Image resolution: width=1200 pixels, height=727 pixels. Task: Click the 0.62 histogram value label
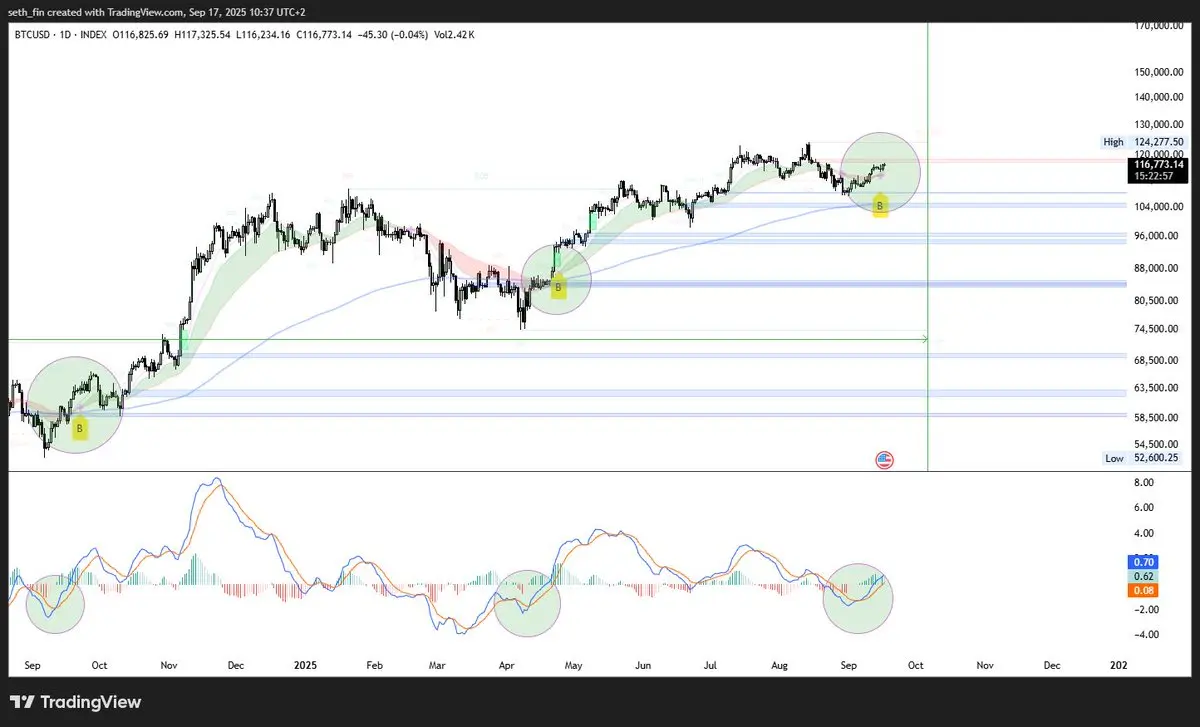tap(1144, 576)
